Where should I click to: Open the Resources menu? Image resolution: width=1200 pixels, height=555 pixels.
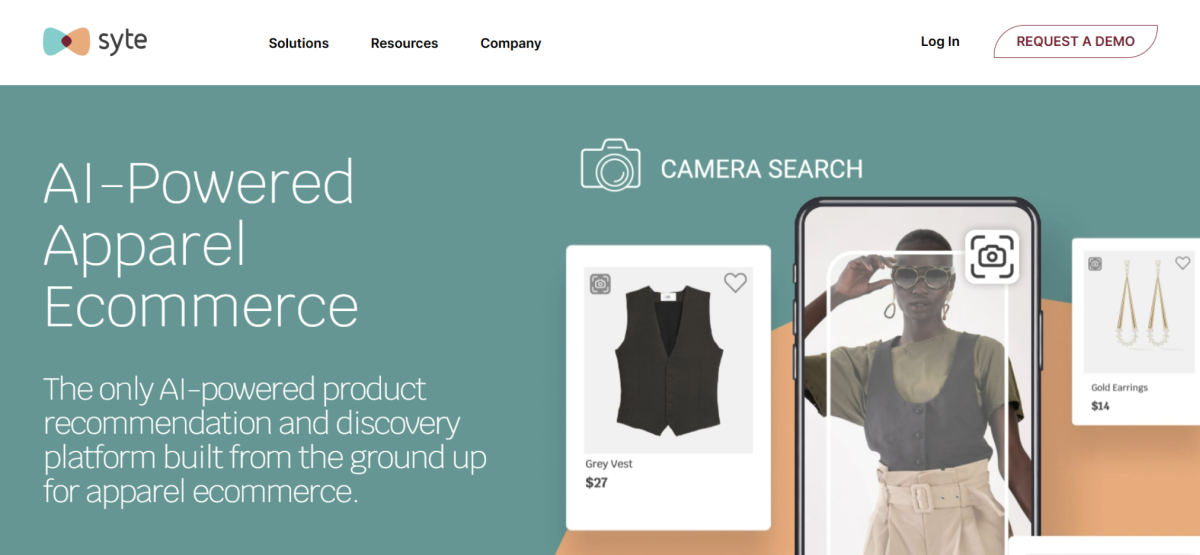pos(404,43)
